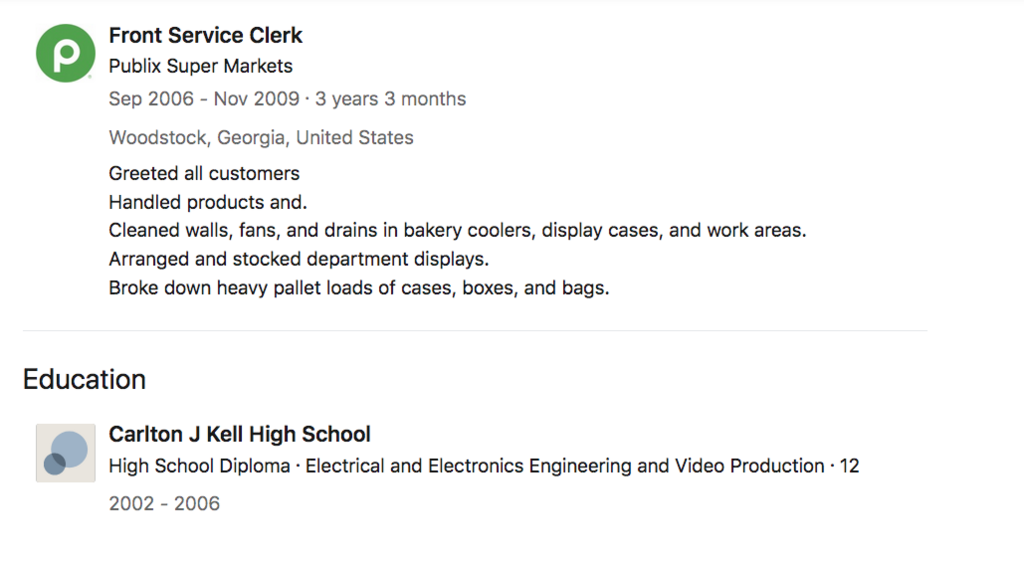Image resolution: width=1024 pixels, height=562 pixels.
Task: Click the divider line above Education
Action: [475, 330]
